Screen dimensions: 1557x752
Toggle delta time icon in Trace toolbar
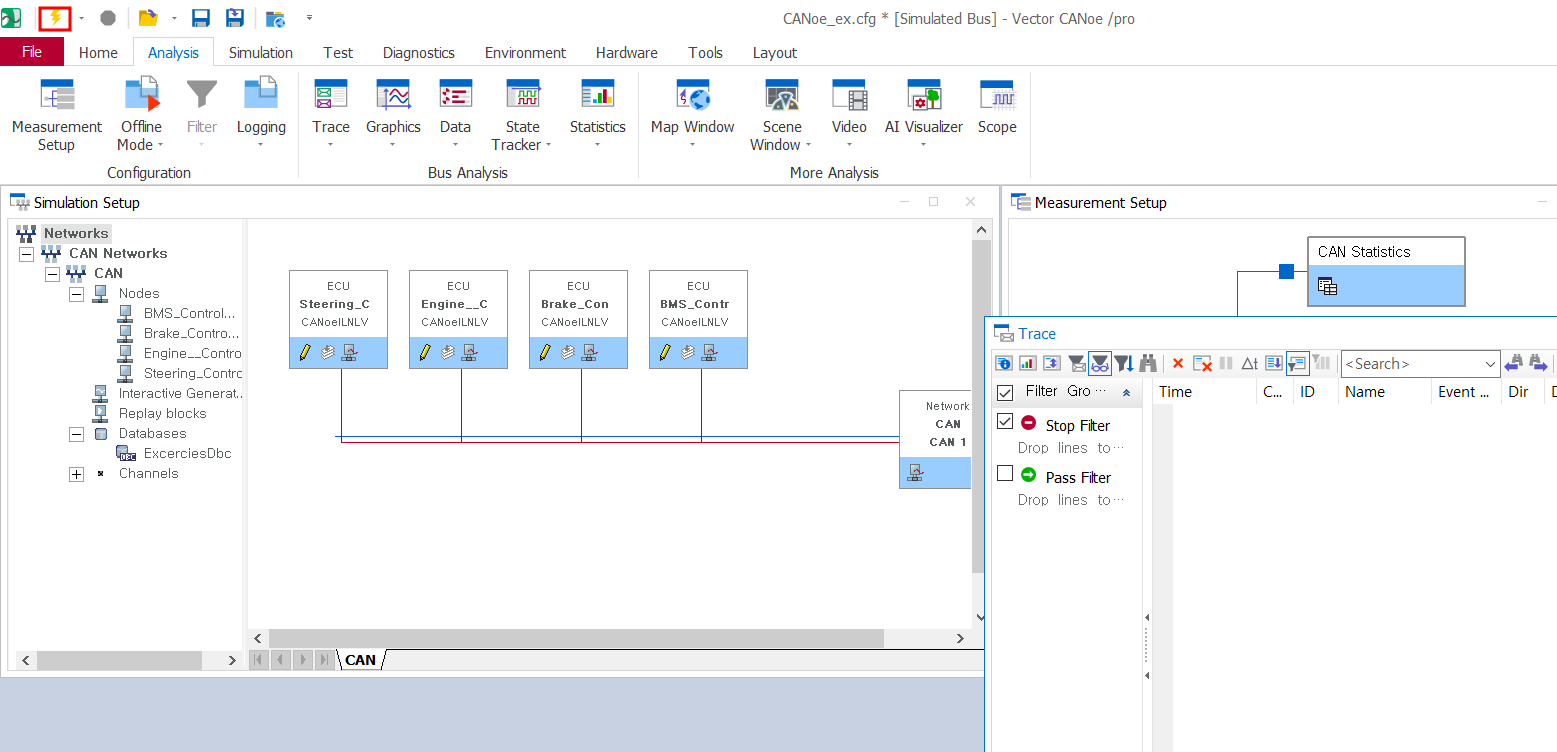pos(1249,364)
